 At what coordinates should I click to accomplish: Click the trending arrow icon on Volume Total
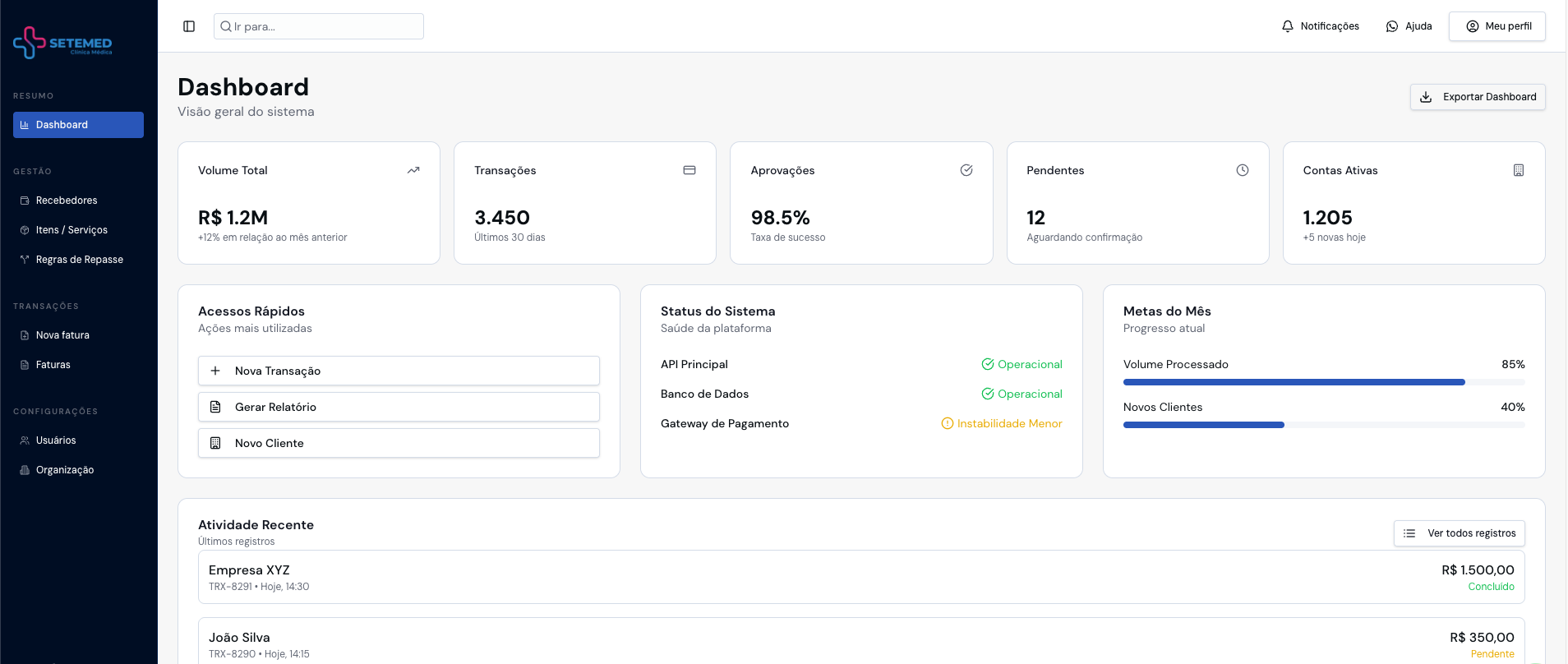[x=413, y=170]
